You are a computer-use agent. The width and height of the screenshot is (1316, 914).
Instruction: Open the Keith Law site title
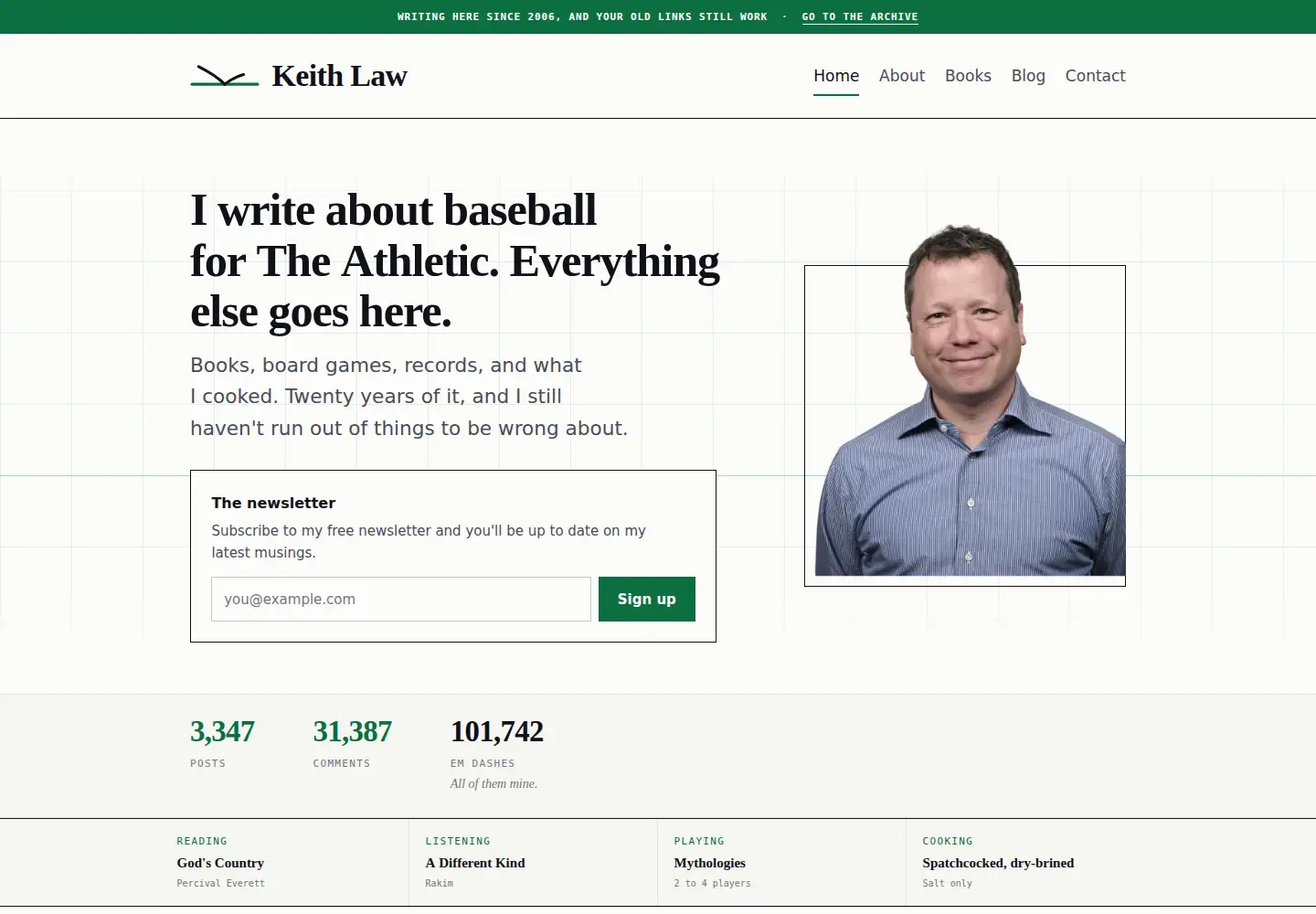pos(339,76)
